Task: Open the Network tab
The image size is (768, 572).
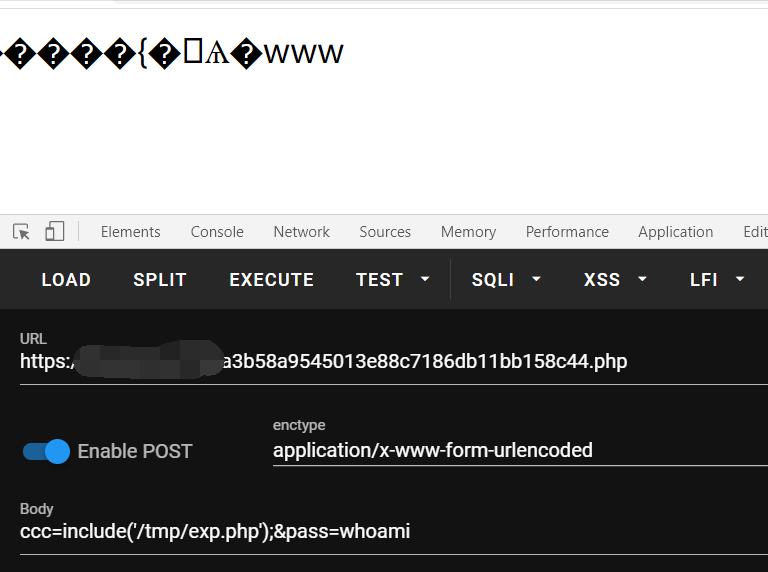Action: click(302, 232)
